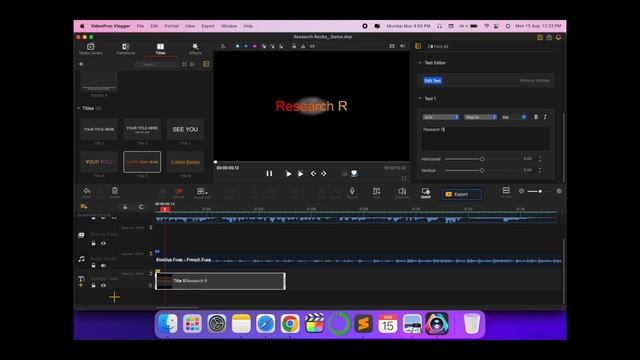Screen dimensions: 640x360
Task: Choose the Title 6 Lorem Ipsum preset
Action: click(x=185, y=162)
